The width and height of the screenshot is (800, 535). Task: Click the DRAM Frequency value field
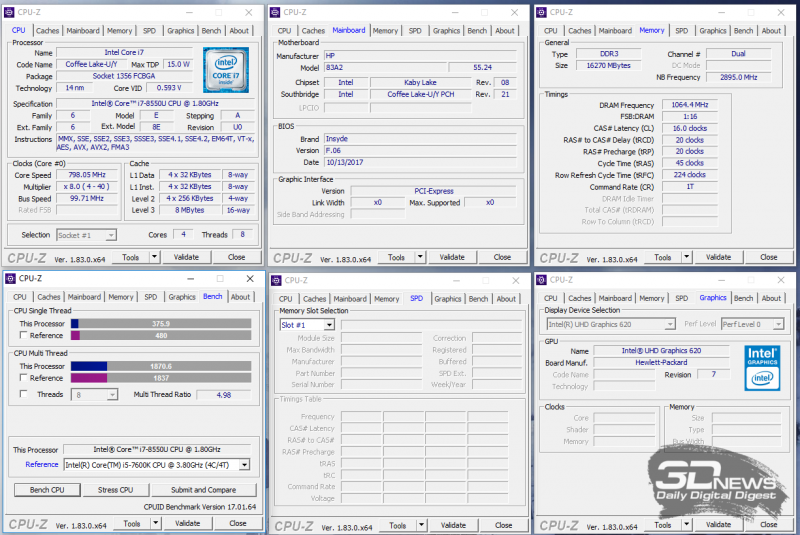point(690,105)
